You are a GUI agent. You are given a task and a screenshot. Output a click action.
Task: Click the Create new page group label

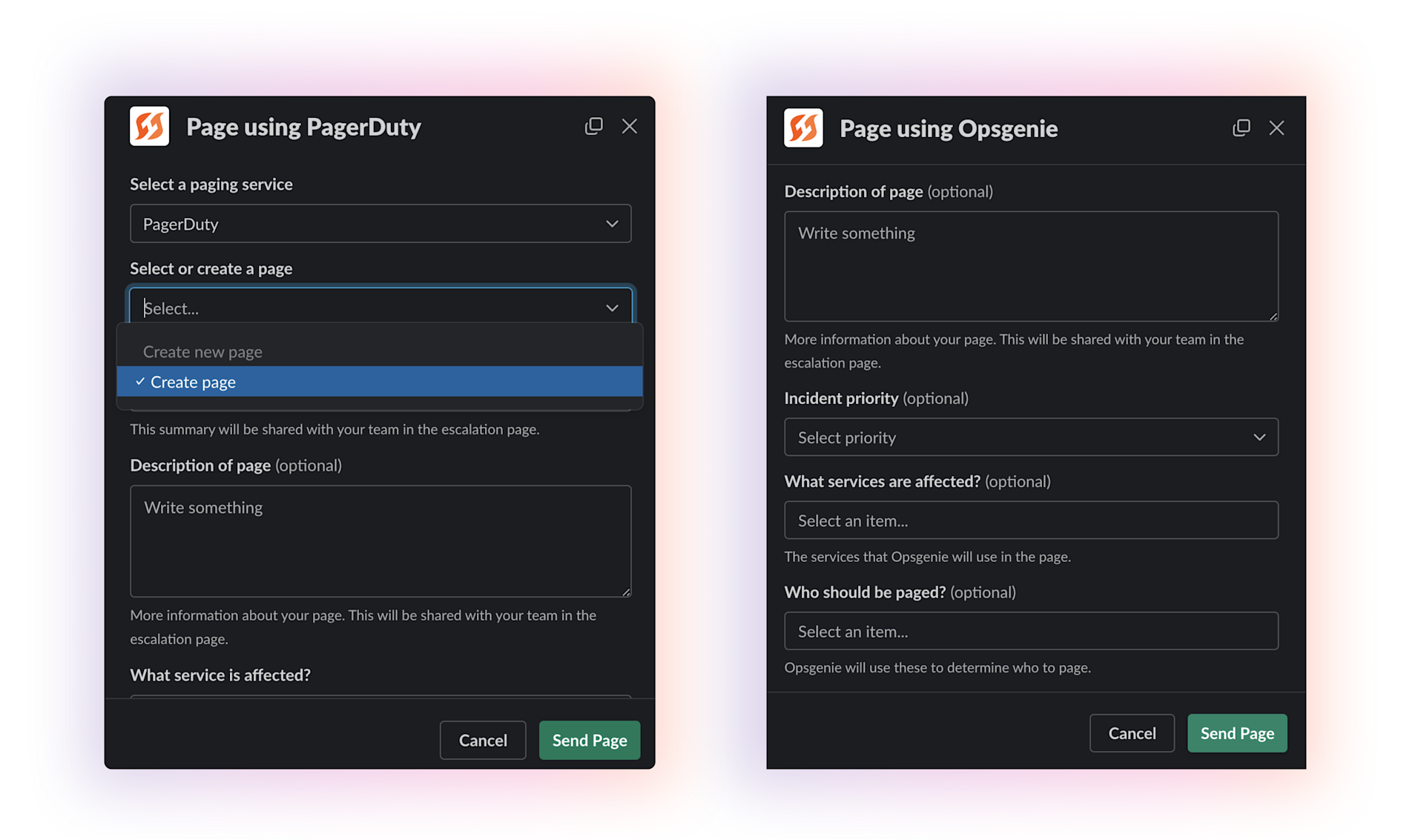202,351
